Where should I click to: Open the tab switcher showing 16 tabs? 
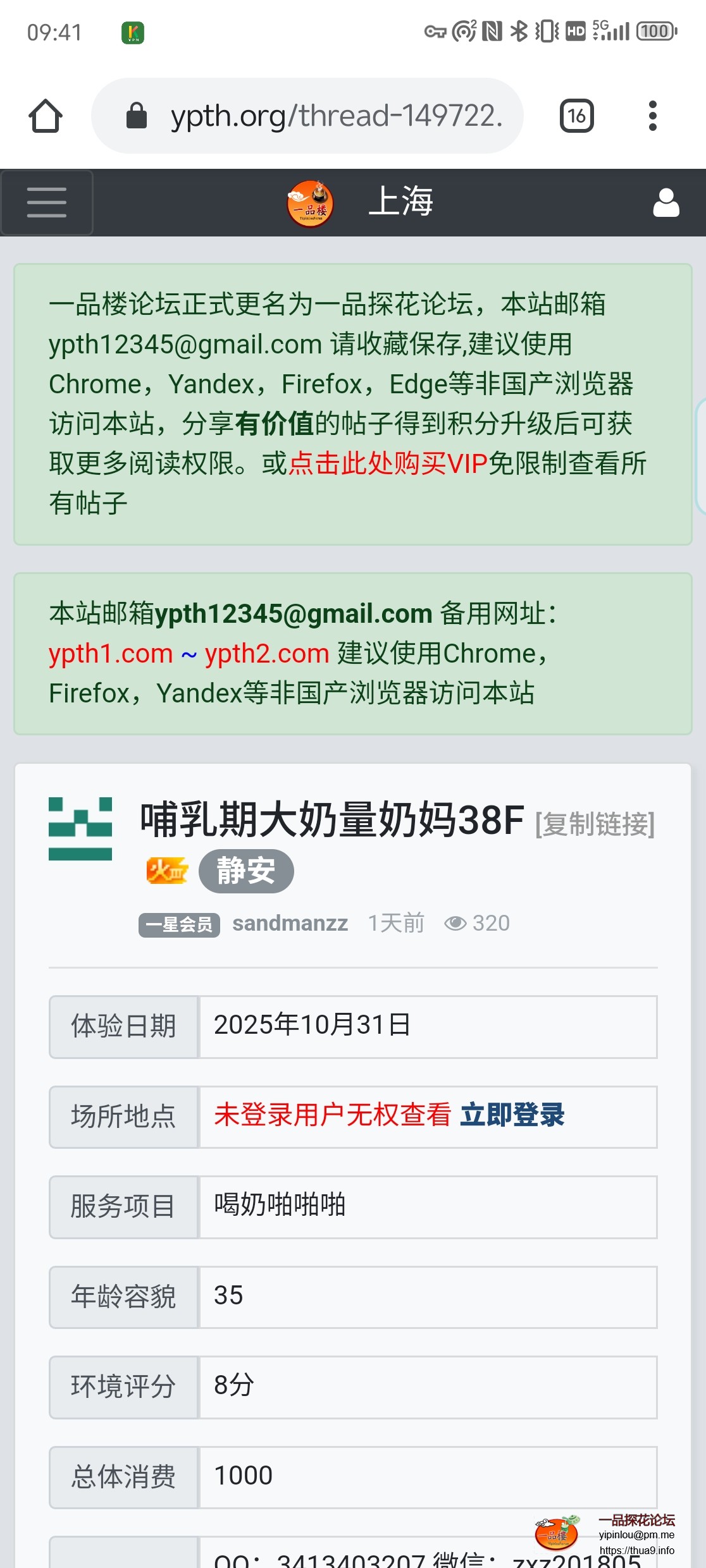click(x=576, y=116)
